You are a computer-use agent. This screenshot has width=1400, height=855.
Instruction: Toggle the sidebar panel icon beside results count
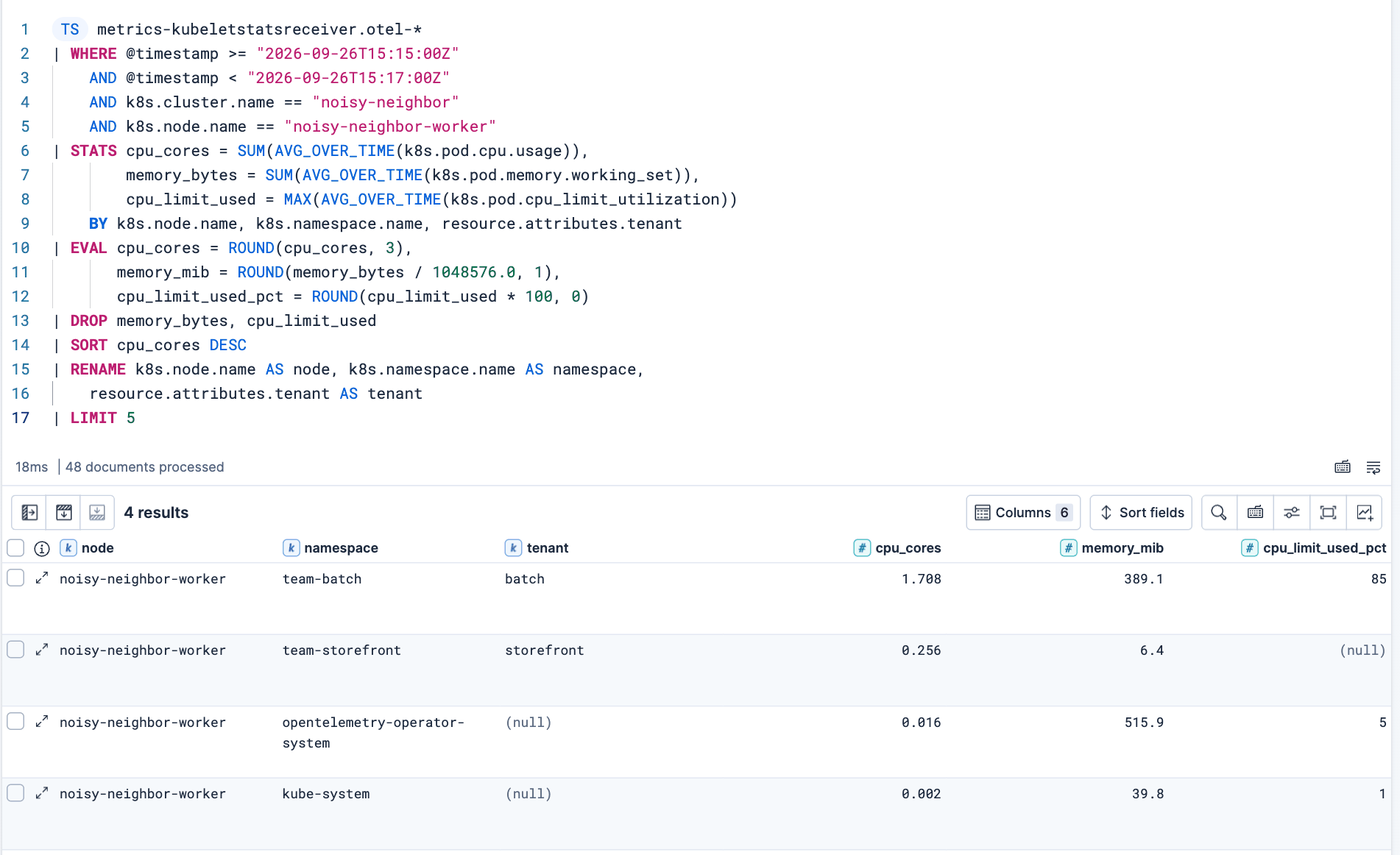click(x=29, y=513)
